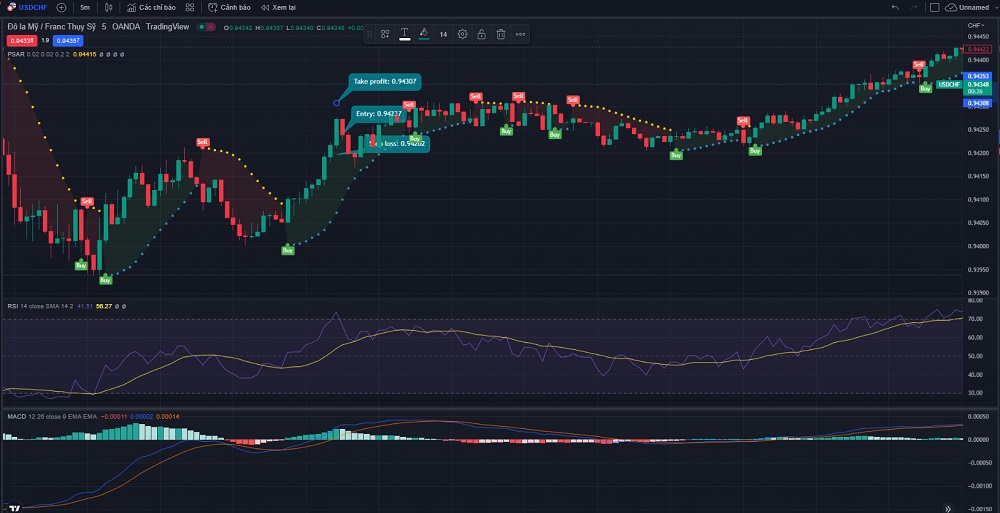Click the blue buy price 0.94357 button
Screen dimensions: 1000x513
point(68,40)
